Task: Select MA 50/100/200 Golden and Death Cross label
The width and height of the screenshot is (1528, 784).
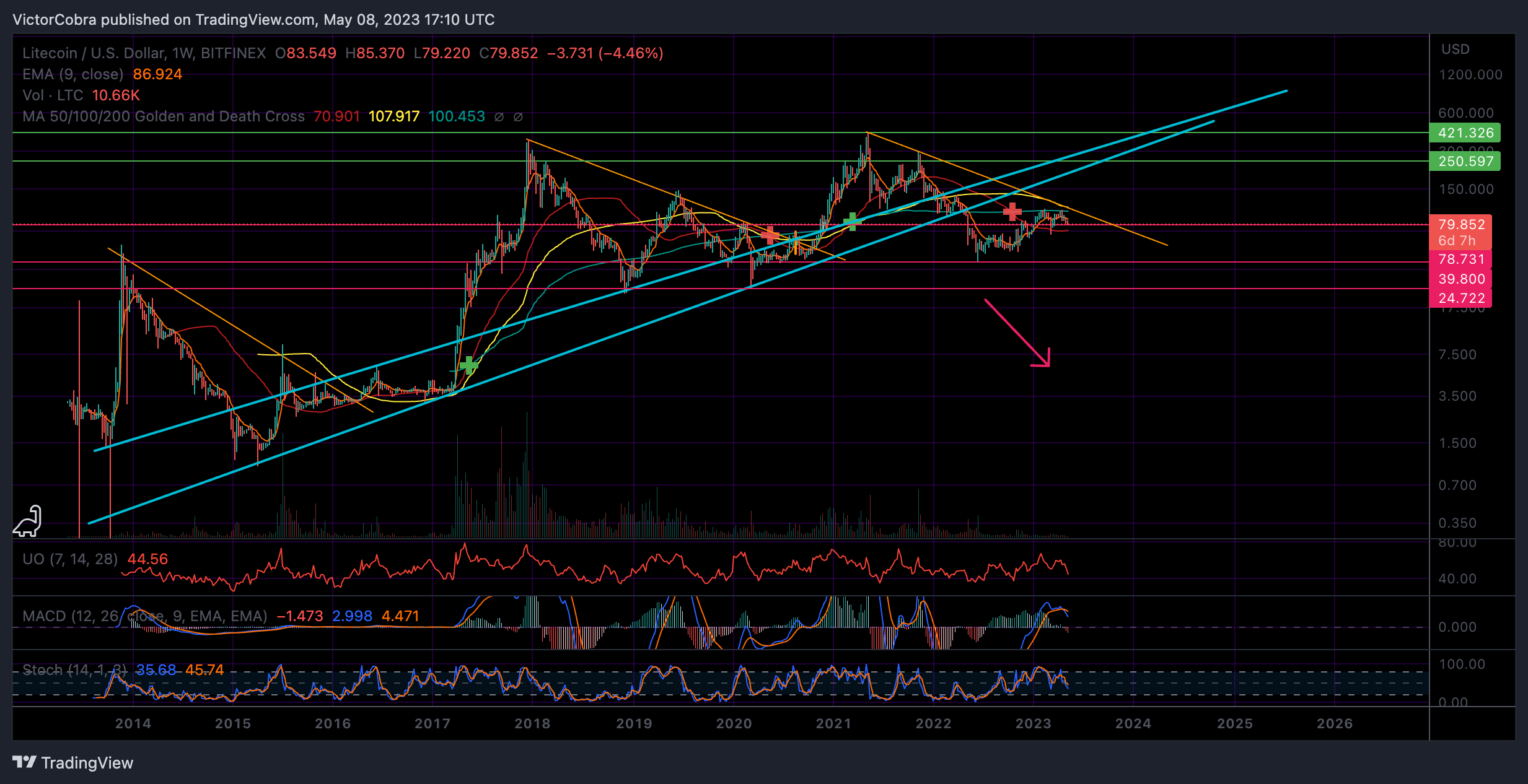Action: (x=164, y=116)
